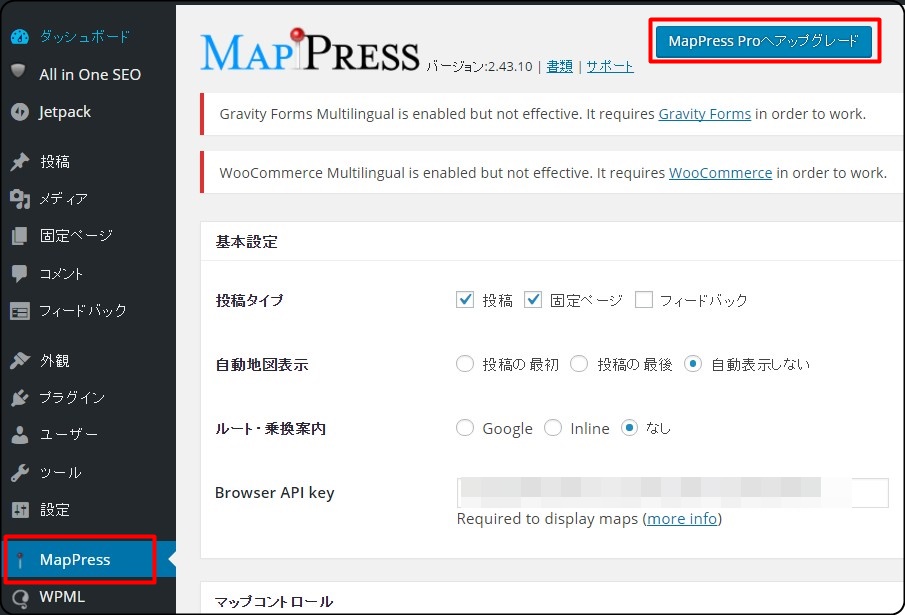Click the プラグイン plug icon
Viewport: 905px width, 615px height.
[20, 398]
